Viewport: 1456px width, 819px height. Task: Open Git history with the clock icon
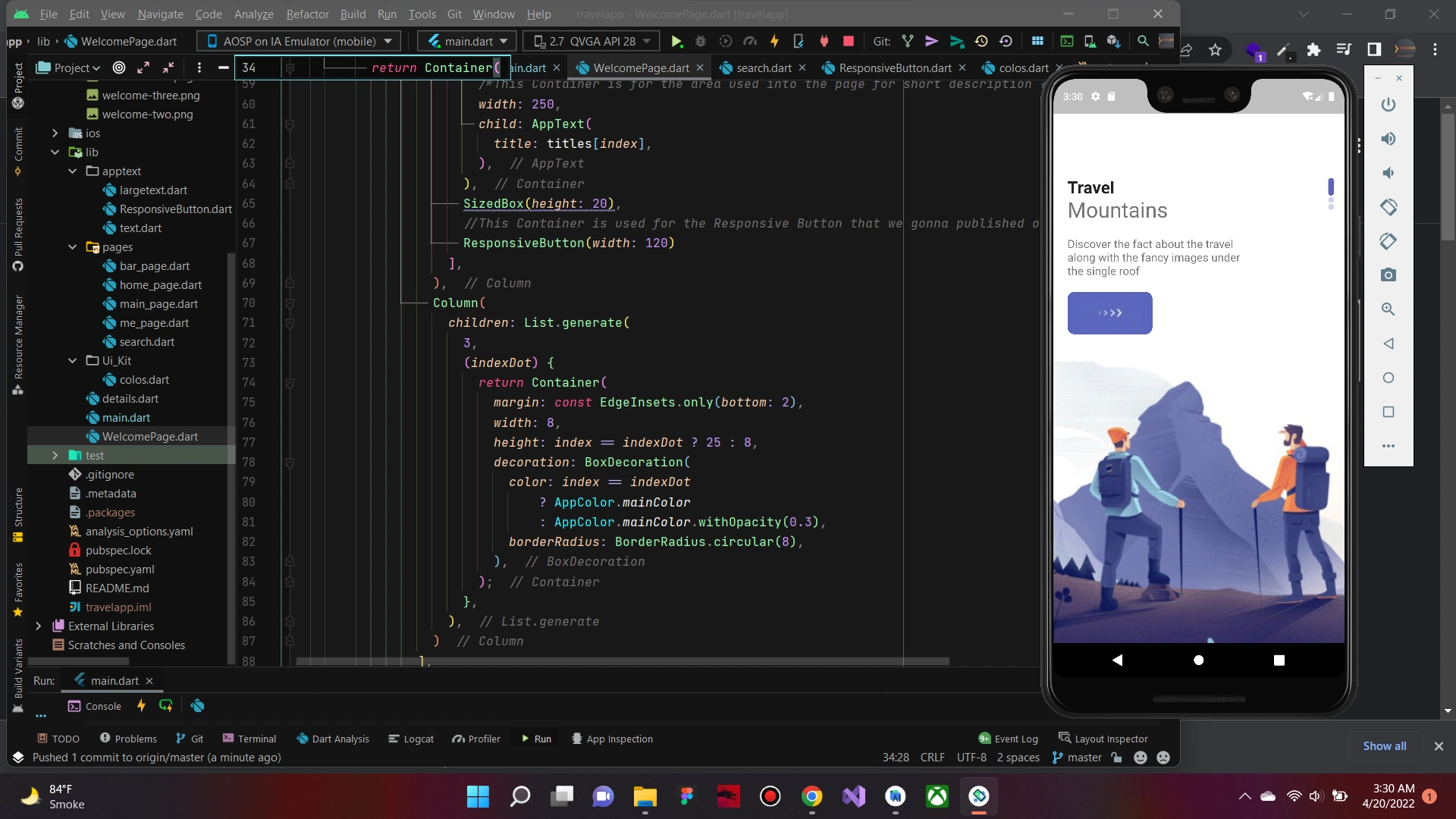point(981,41)
